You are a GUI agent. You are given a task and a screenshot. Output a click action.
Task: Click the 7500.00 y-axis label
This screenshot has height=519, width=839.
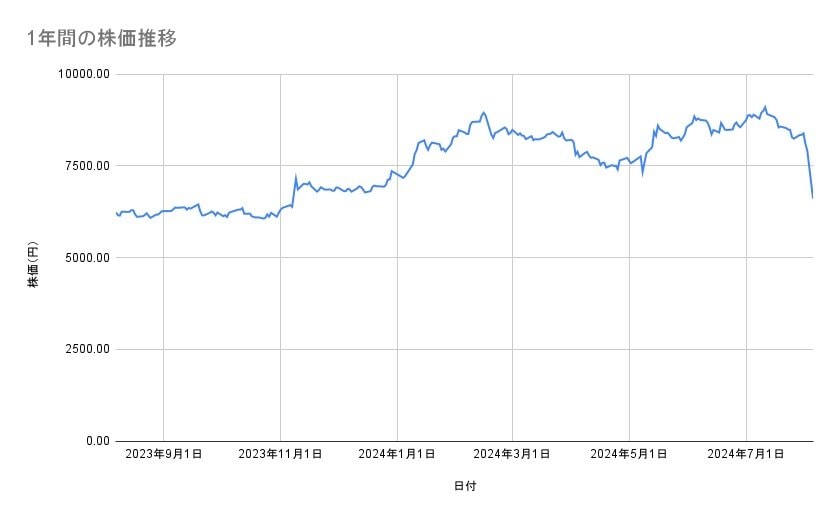click(84, 166)
